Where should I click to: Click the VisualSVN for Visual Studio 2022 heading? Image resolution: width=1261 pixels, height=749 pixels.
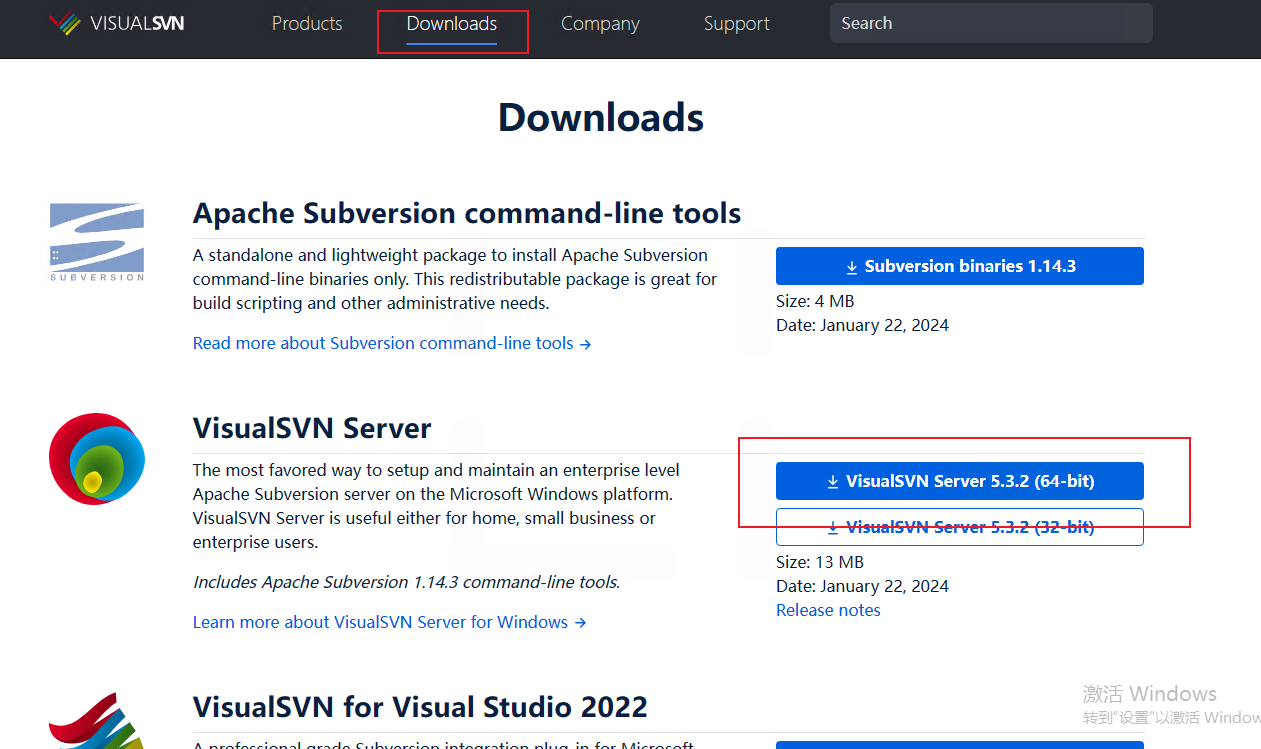420,707
